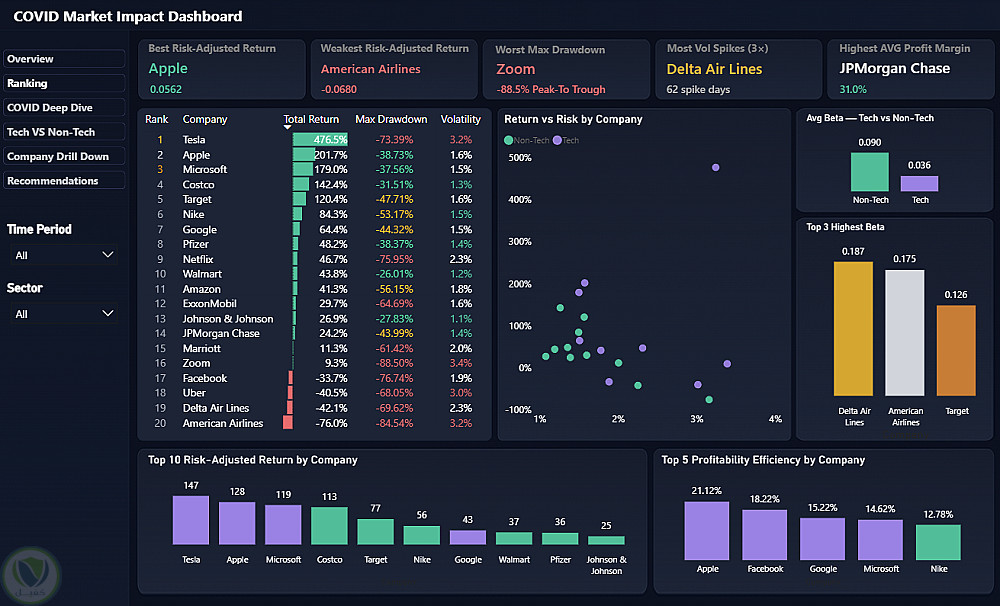Select the Costco risk-adjusted return bar

pyautogui.click(x=329, y=526)
